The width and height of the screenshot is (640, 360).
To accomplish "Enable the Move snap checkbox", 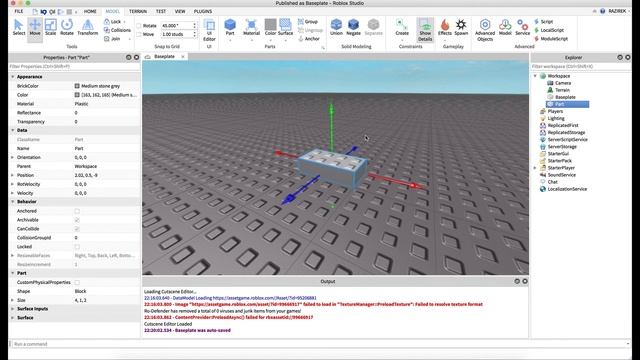I will click(x=139, y=34).
